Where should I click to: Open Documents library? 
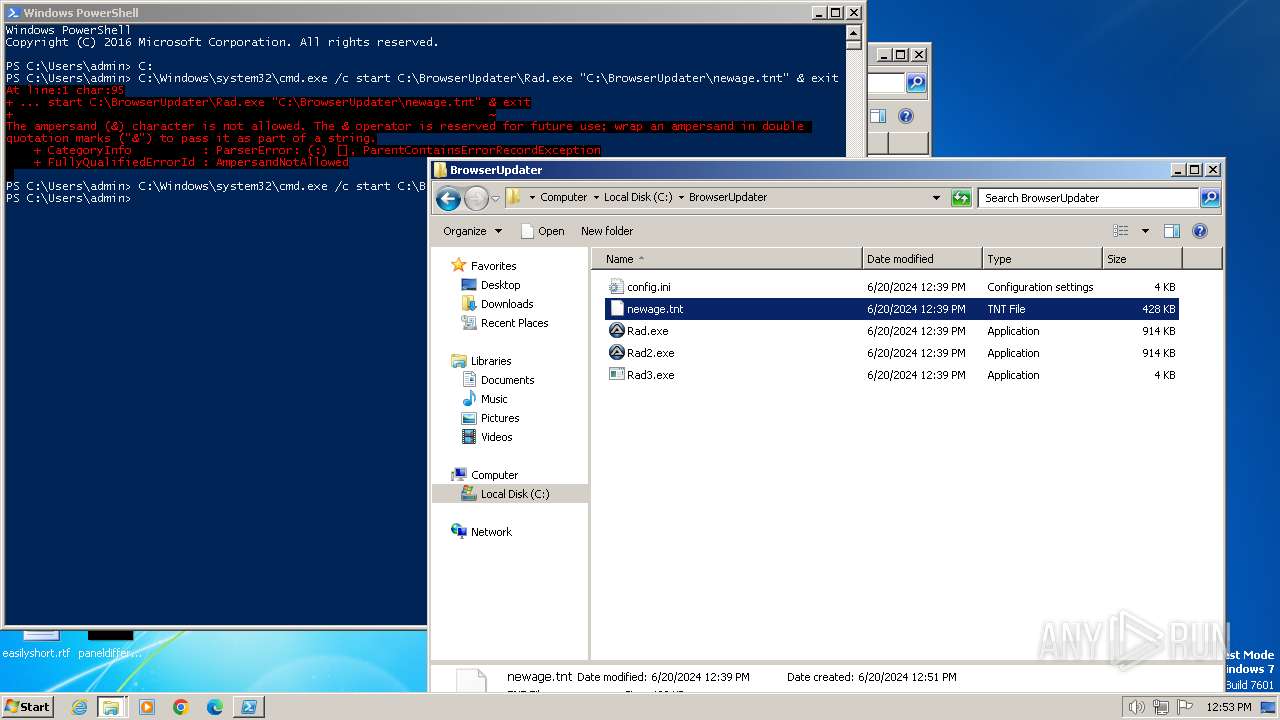(507, 380)
